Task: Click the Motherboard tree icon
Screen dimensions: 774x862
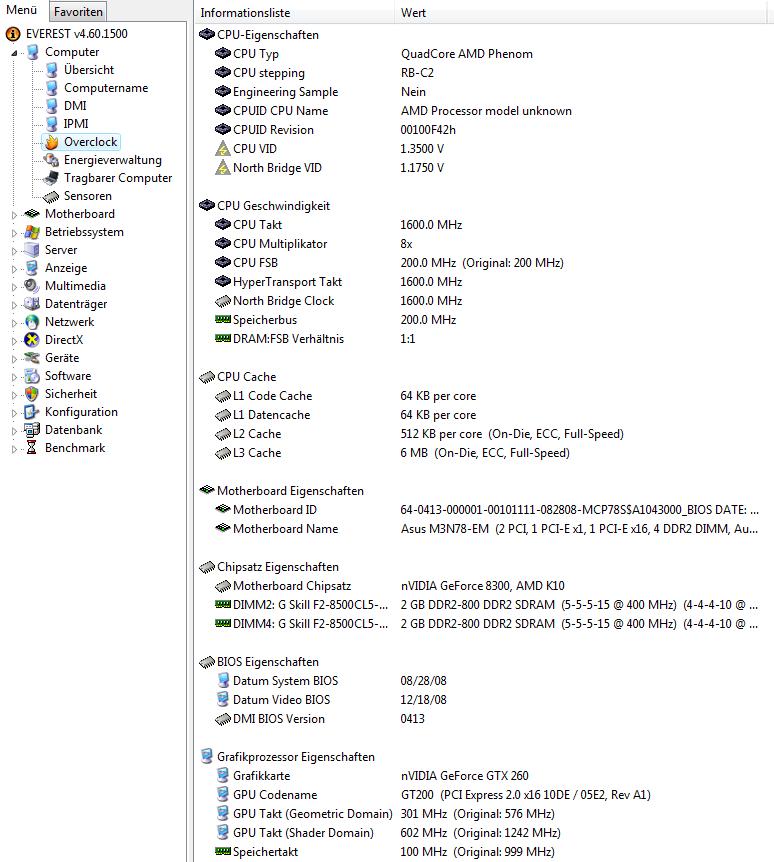Action: [x=32, y=214]
